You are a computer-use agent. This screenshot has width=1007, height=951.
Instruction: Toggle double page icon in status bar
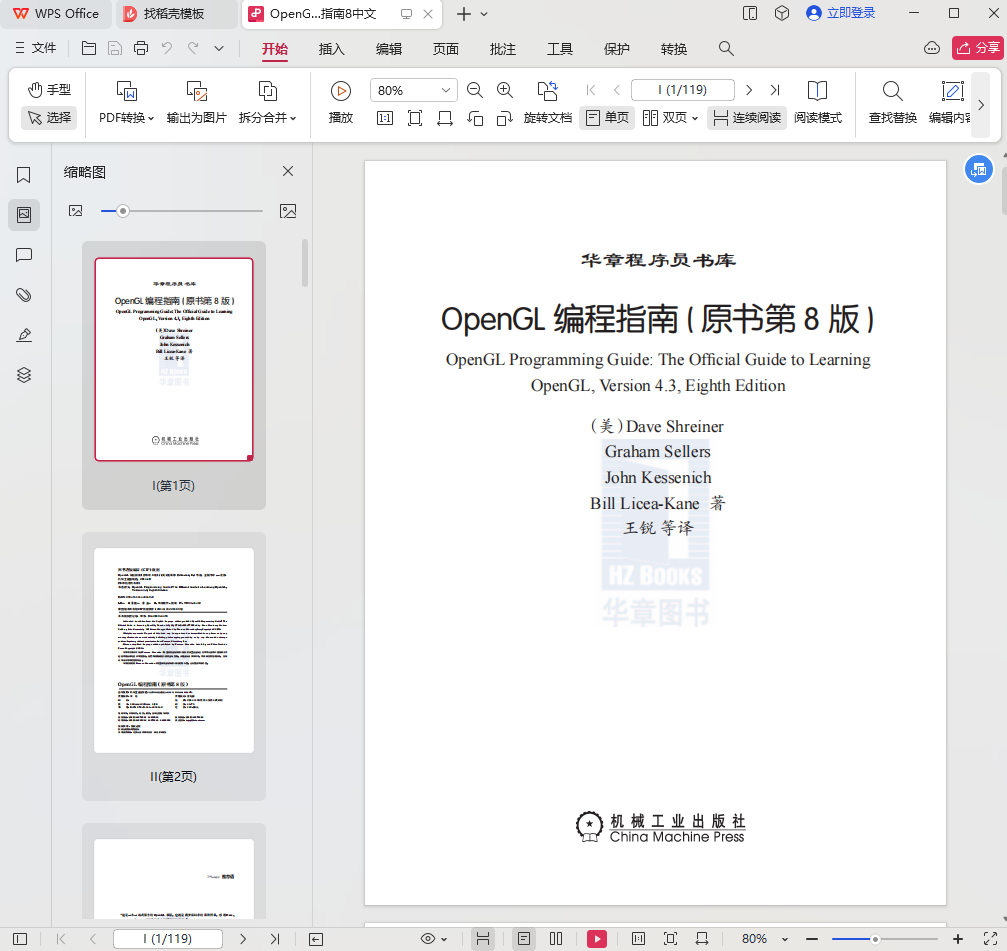tap(556, 939)
